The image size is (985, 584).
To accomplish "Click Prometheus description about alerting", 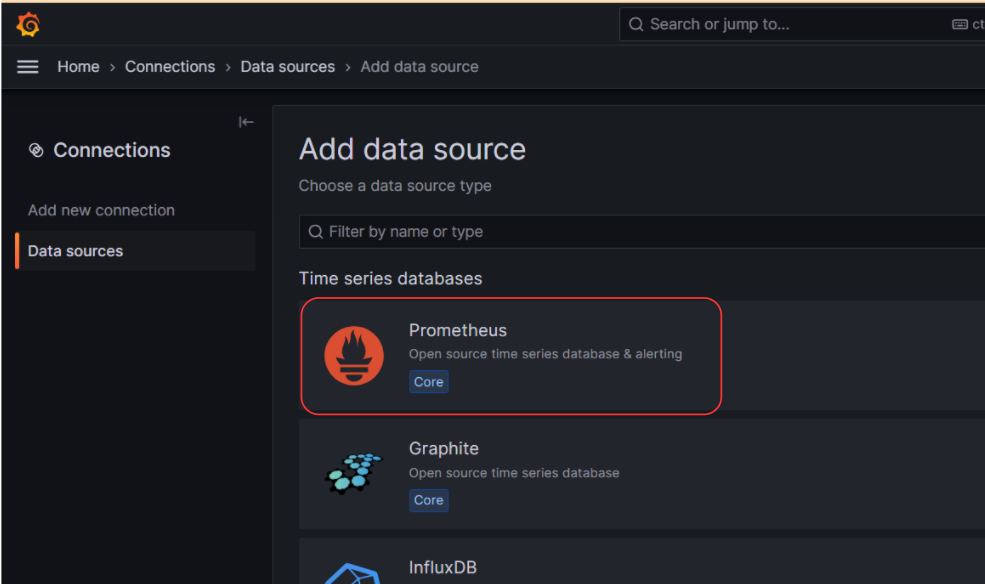I will pyautogui.click(x=545, y=354).
